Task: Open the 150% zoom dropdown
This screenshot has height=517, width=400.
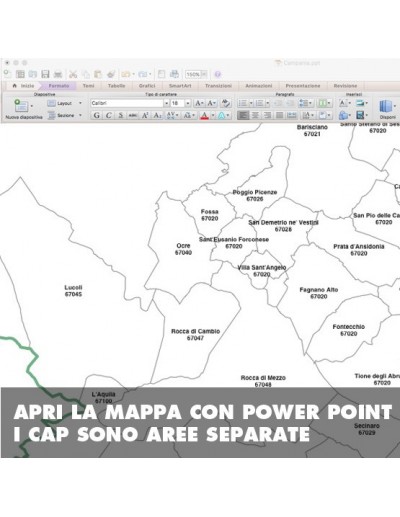Action: click(204, 74)
